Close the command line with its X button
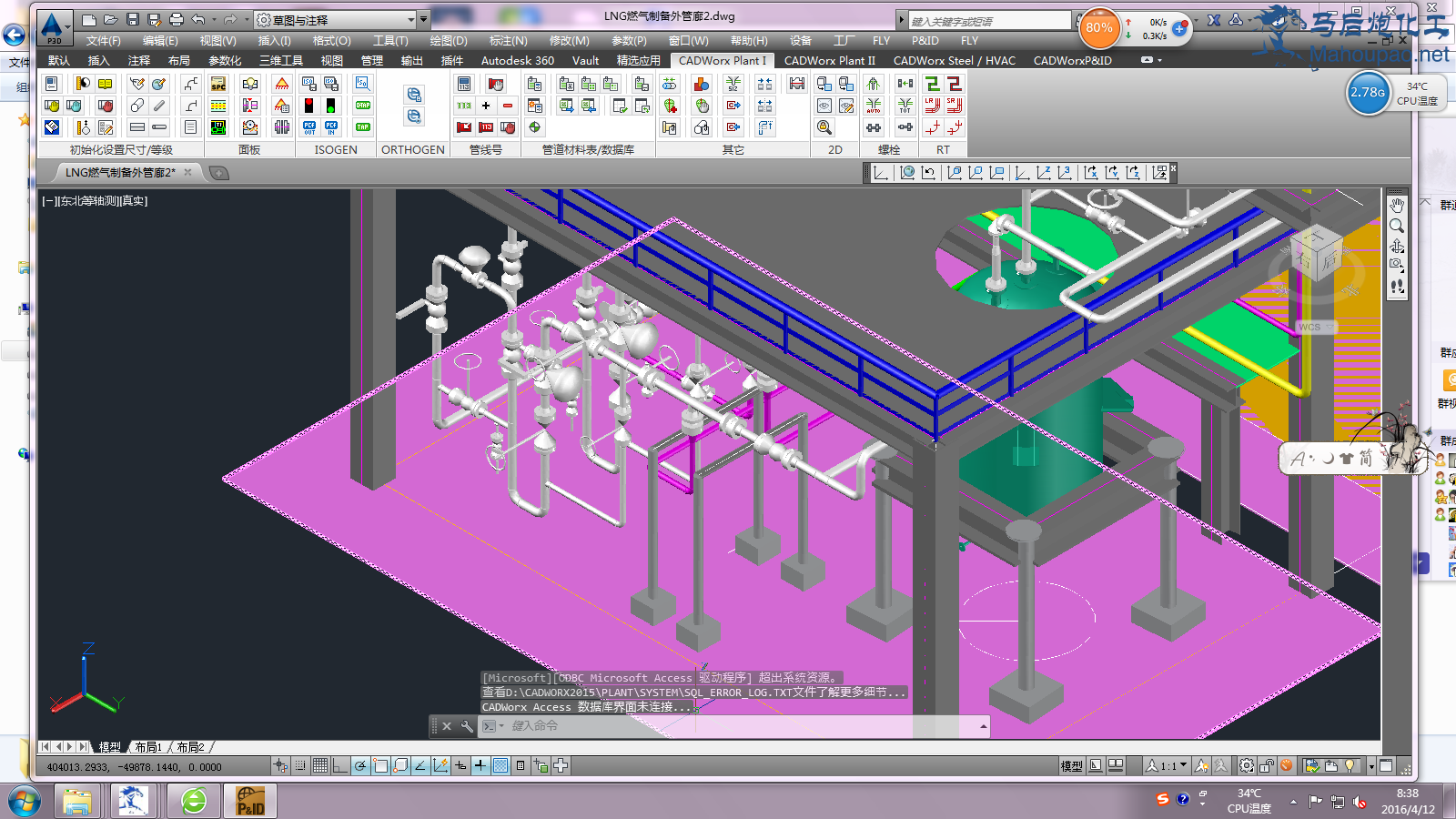 [447, 726]
